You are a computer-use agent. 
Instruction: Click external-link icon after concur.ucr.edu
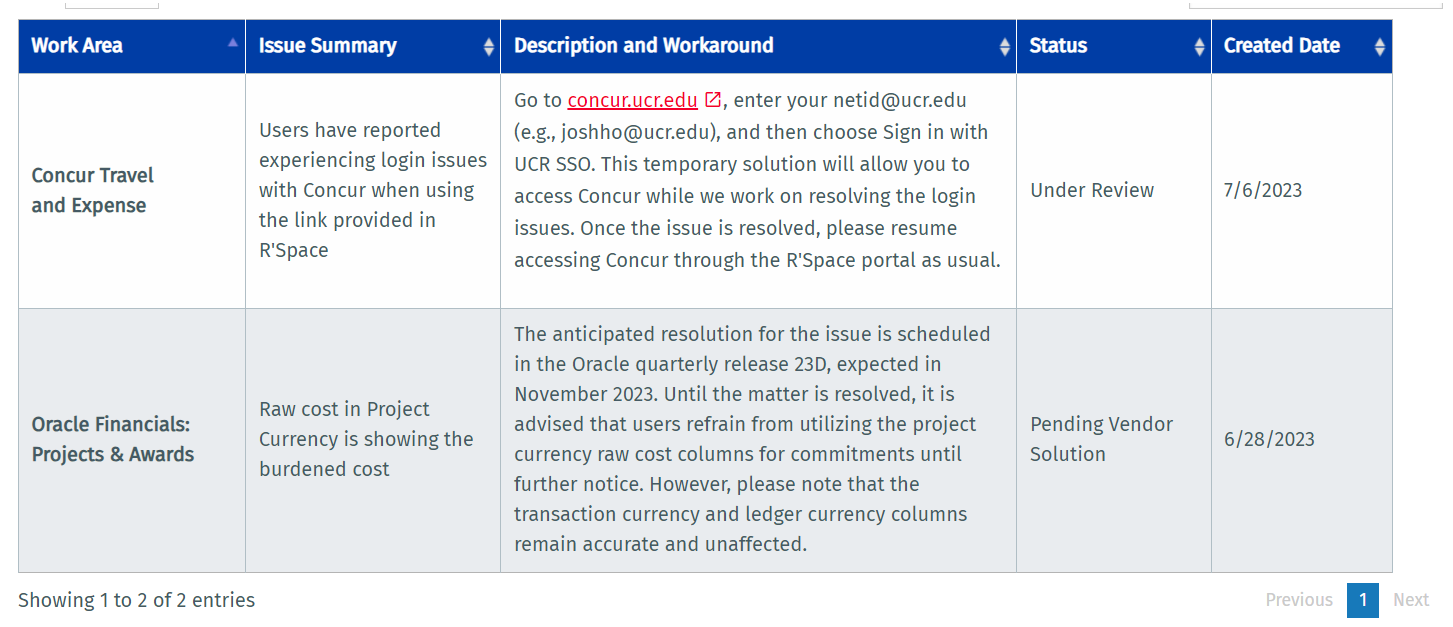(x=713, y=100)
